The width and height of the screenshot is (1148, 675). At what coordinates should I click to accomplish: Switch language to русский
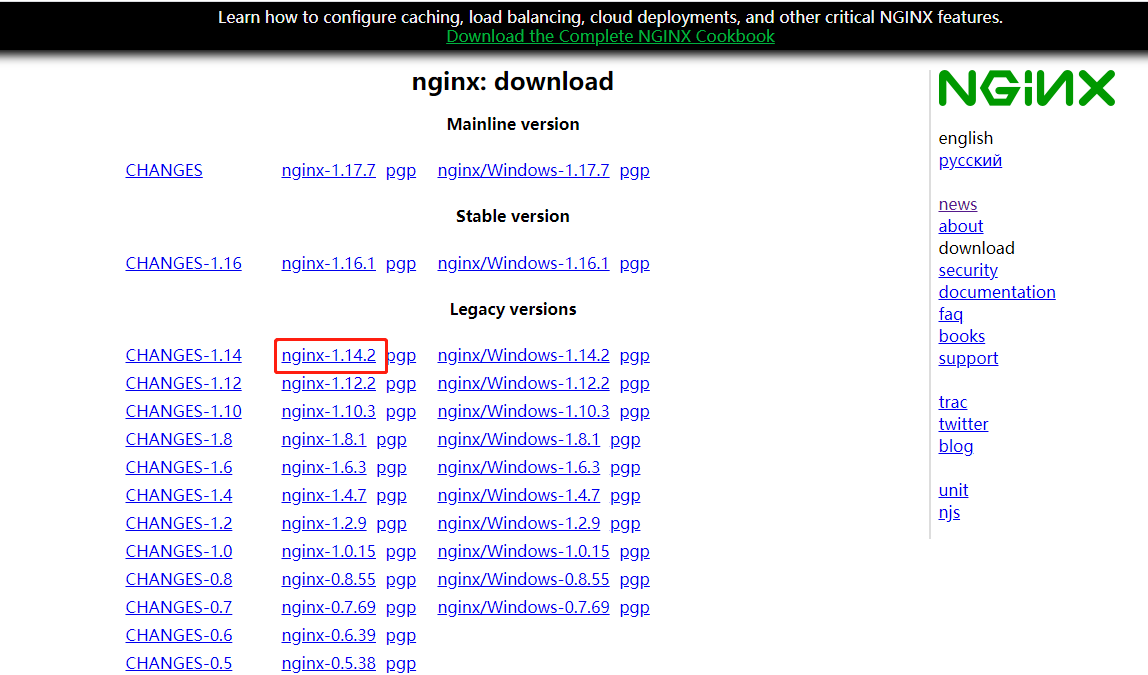pyautogui.click(x=970, y=160)
